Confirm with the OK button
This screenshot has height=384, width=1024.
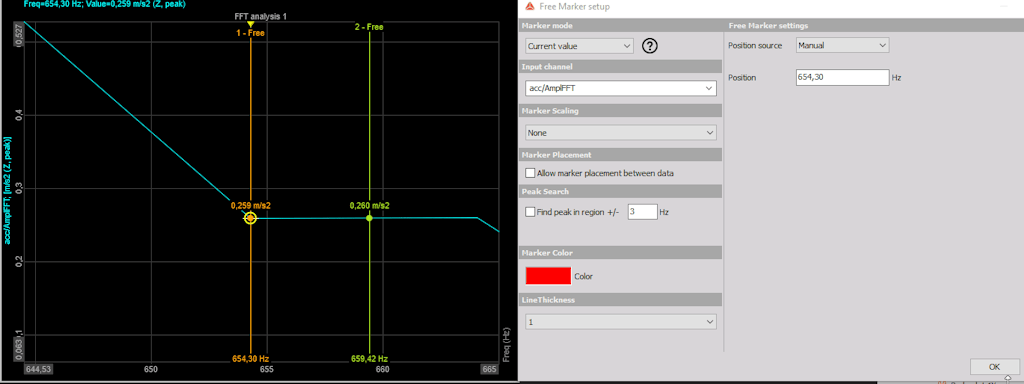(x=994, y=366)
